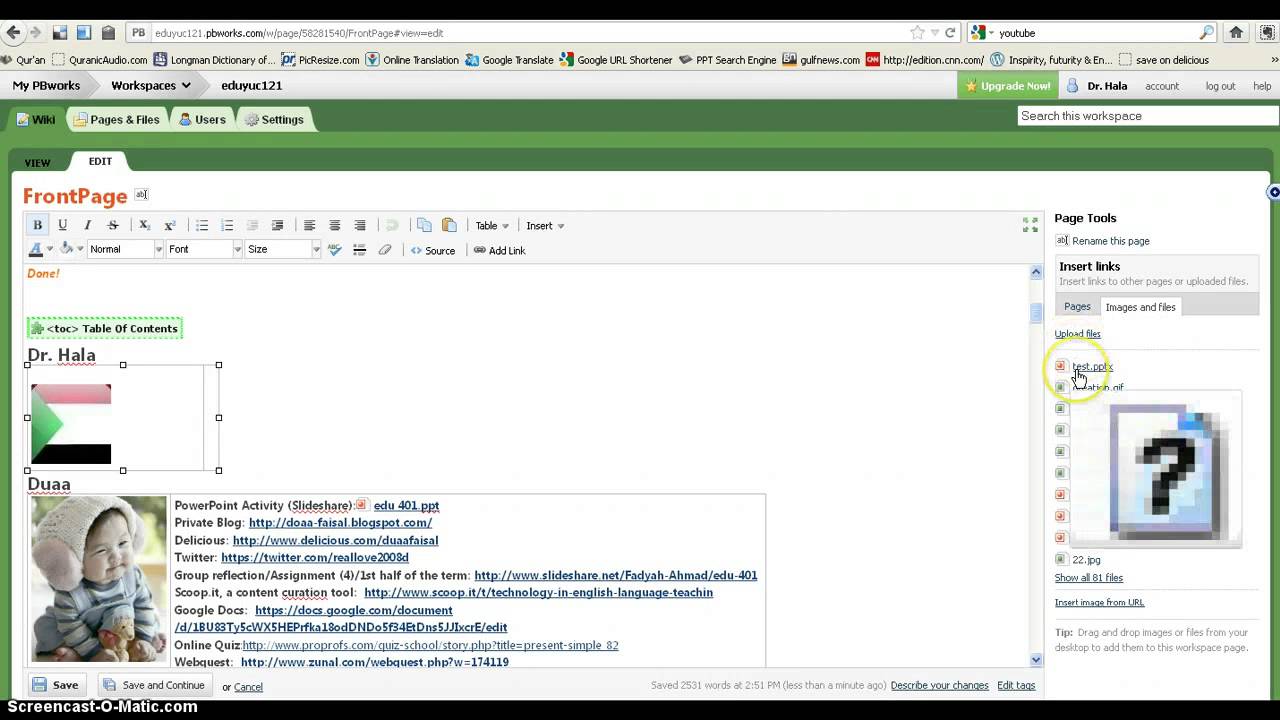The image size is (1280, 720).
Task: Expand editor to full screen
Action: coord(1030,225)
